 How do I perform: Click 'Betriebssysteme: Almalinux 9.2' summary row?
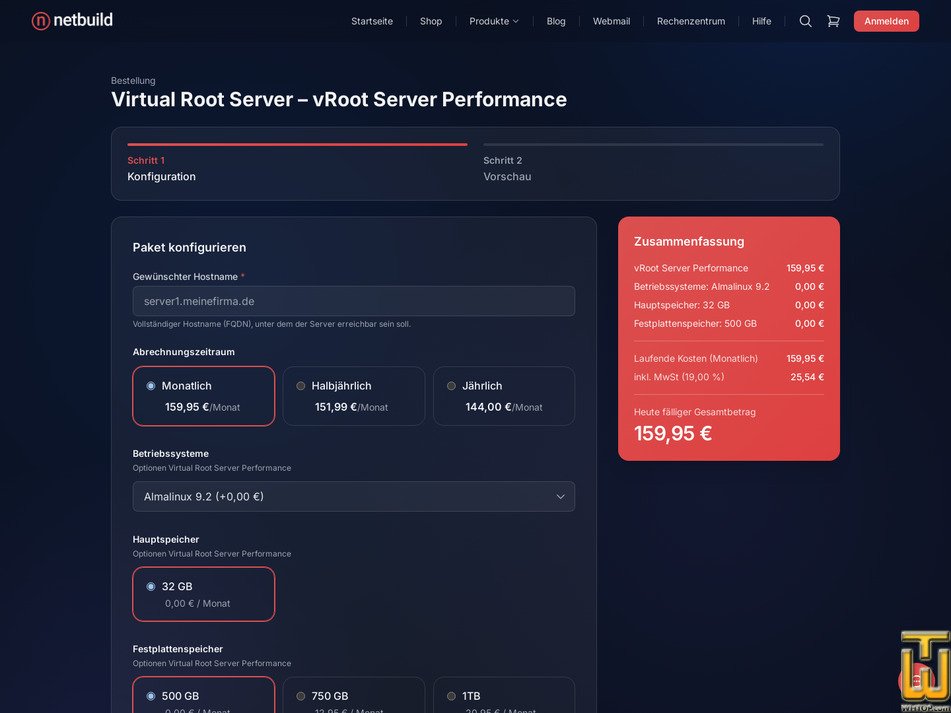(x=728, y=286)
